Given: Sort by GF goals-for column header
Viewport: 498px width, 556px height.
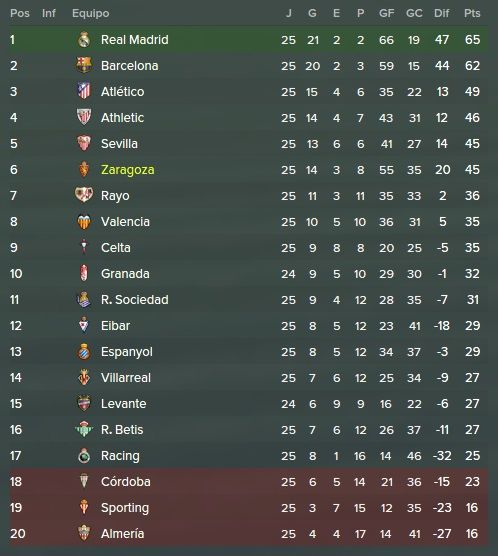Looking at the screenshot, I should [386, 13].
